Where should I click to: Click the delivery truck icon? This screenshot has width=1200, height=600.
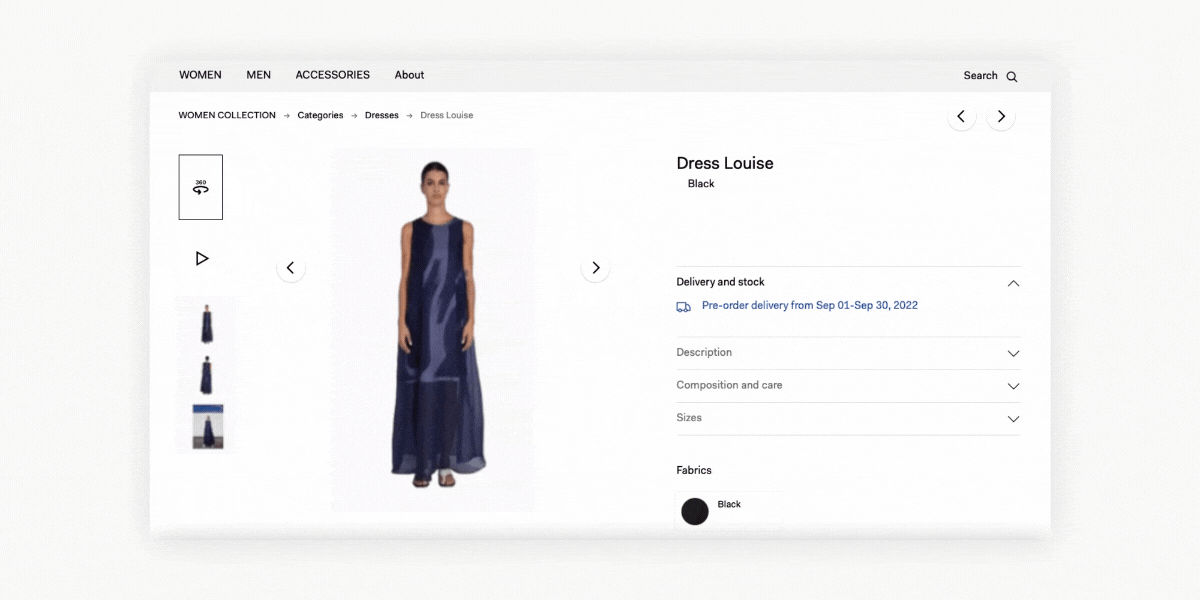[684, 307]
